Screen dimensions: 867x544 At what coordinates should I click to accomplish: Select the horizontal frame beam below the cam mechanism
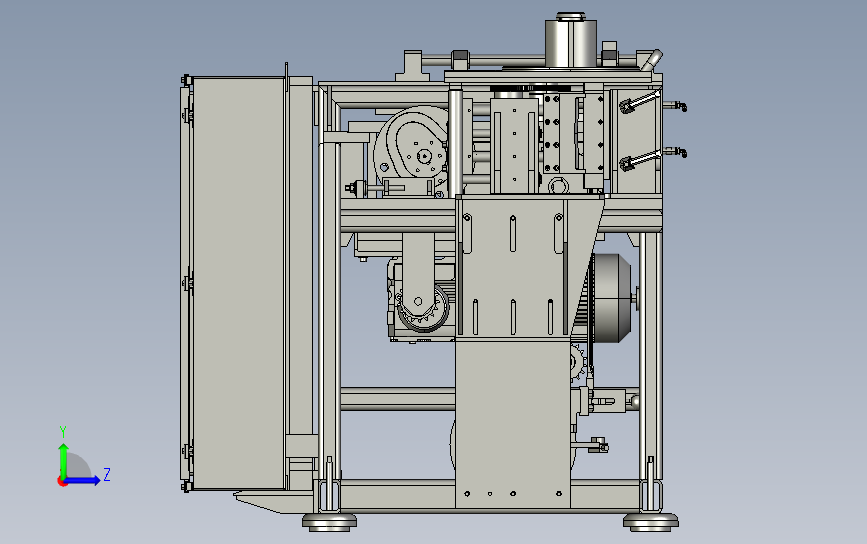tap(398, 215)
